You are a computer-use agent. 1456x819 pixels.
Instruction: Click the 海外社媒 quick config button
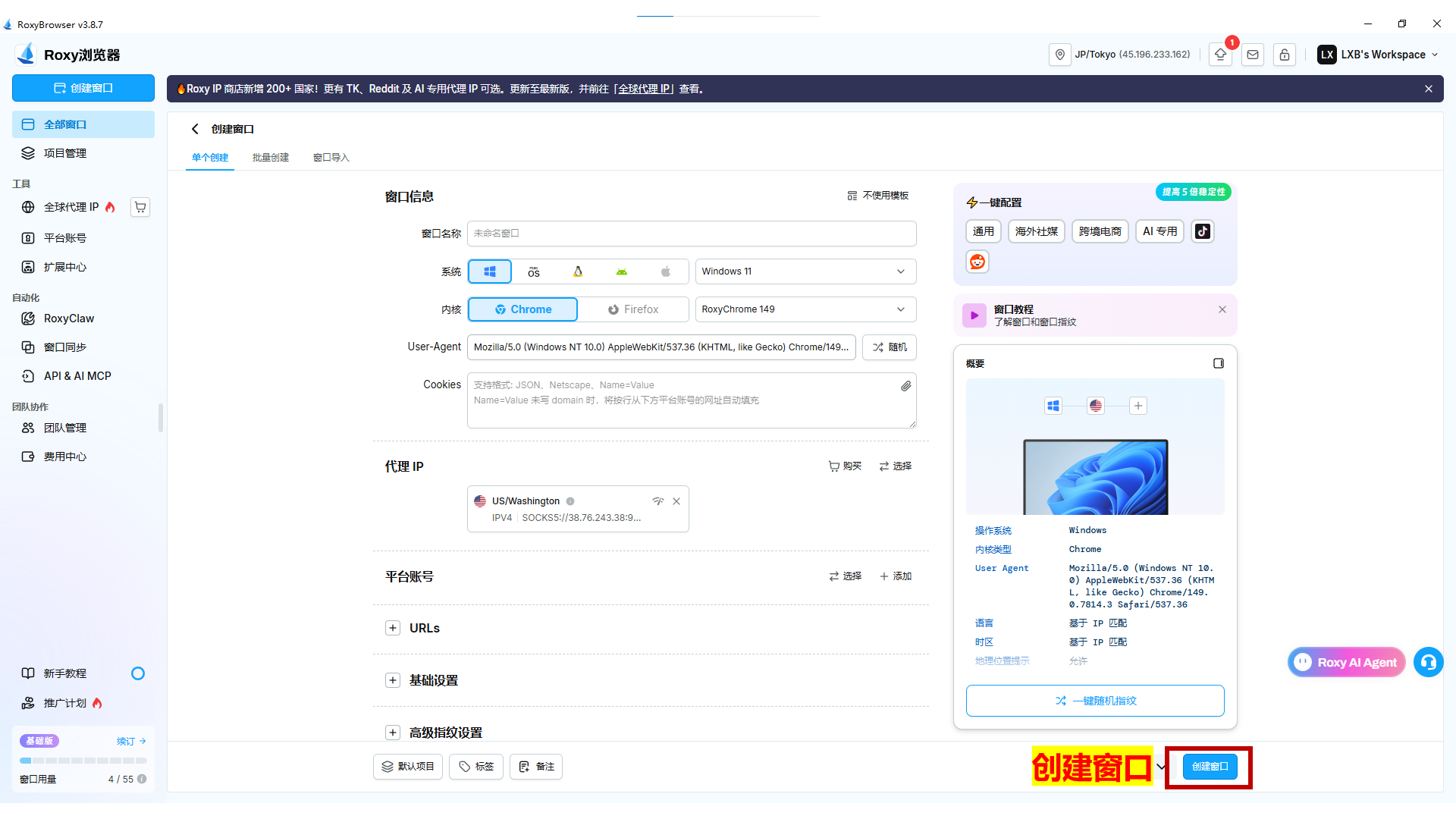[x=1037, y=231]
